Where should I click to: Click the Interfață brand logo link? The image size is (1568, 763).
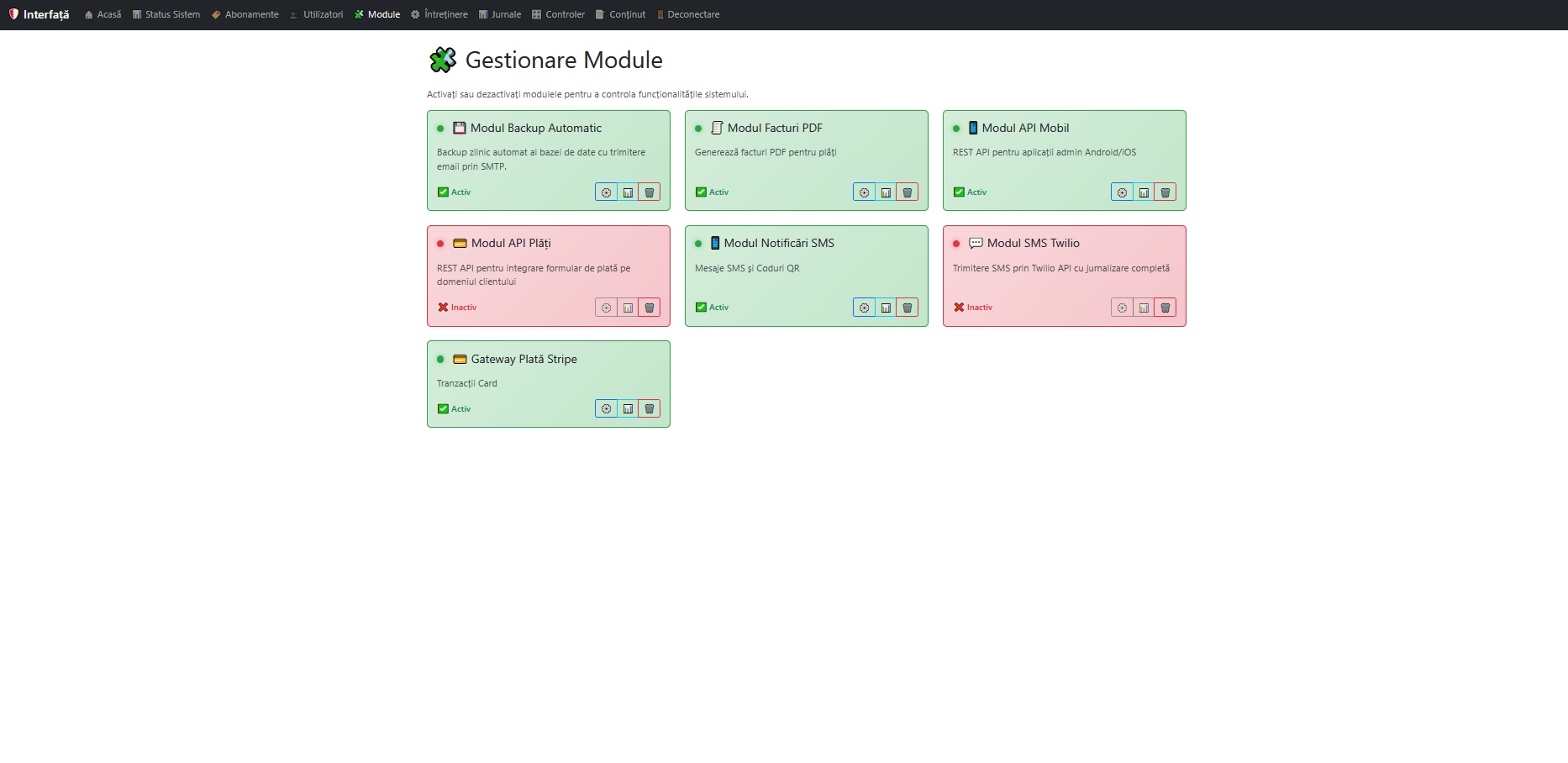click(x=39, y=14)
